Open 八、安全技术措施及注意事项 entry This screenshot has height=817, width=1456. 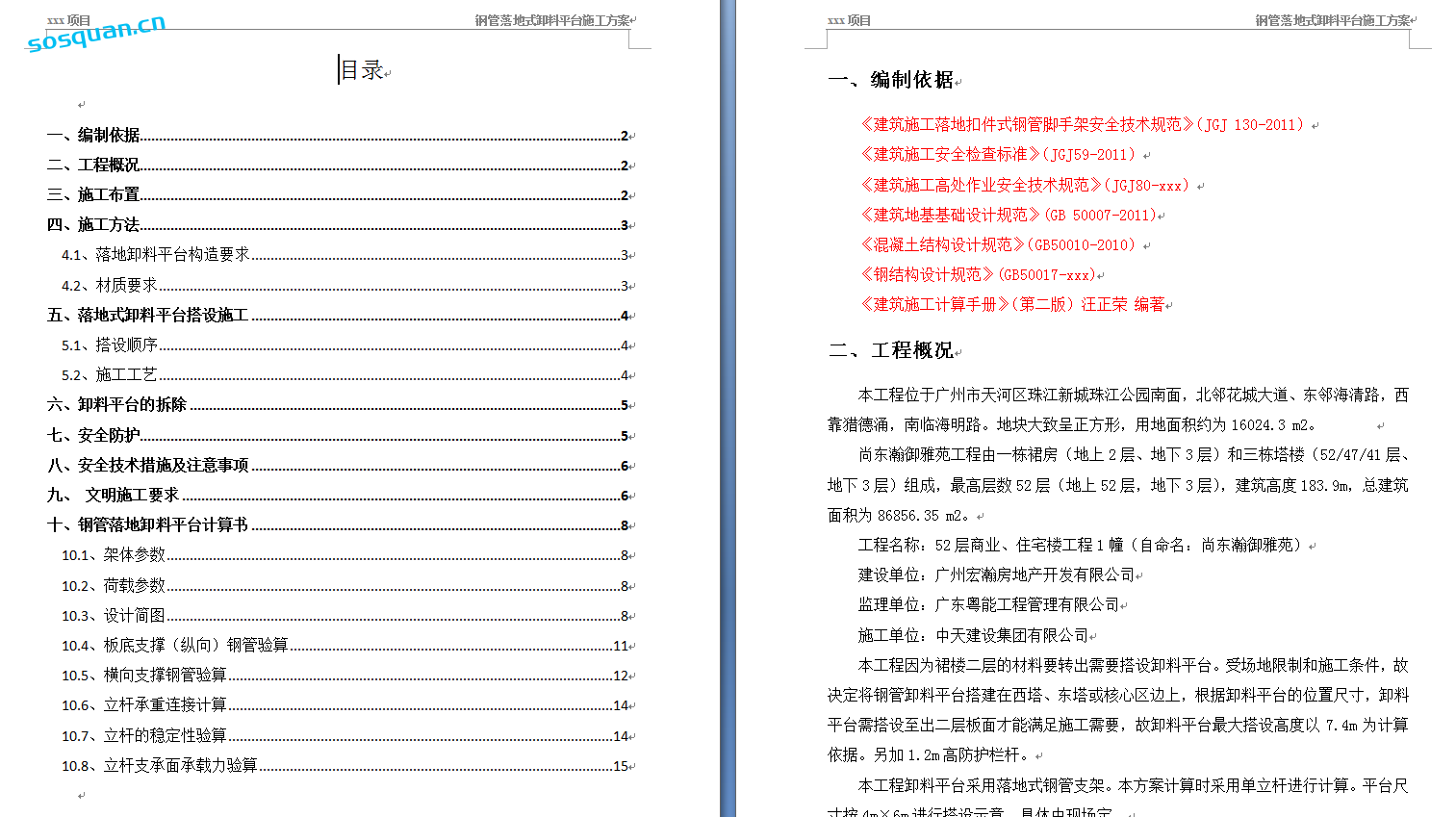point(148,466)
